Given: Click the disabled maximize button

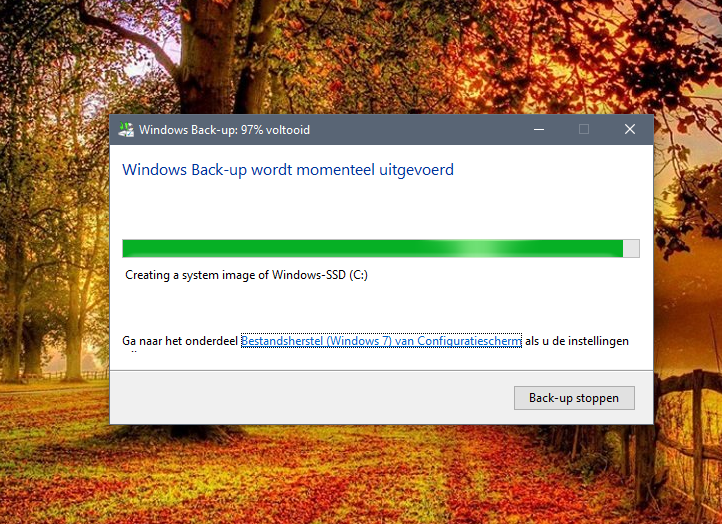Looking at the screenshot, I should (x=584, y=129).
